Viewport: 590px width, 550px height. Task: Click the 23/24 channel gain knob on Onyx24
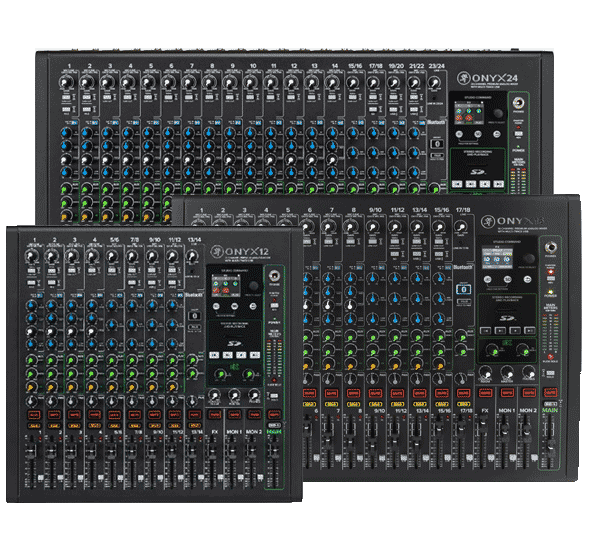coord(434,82)
